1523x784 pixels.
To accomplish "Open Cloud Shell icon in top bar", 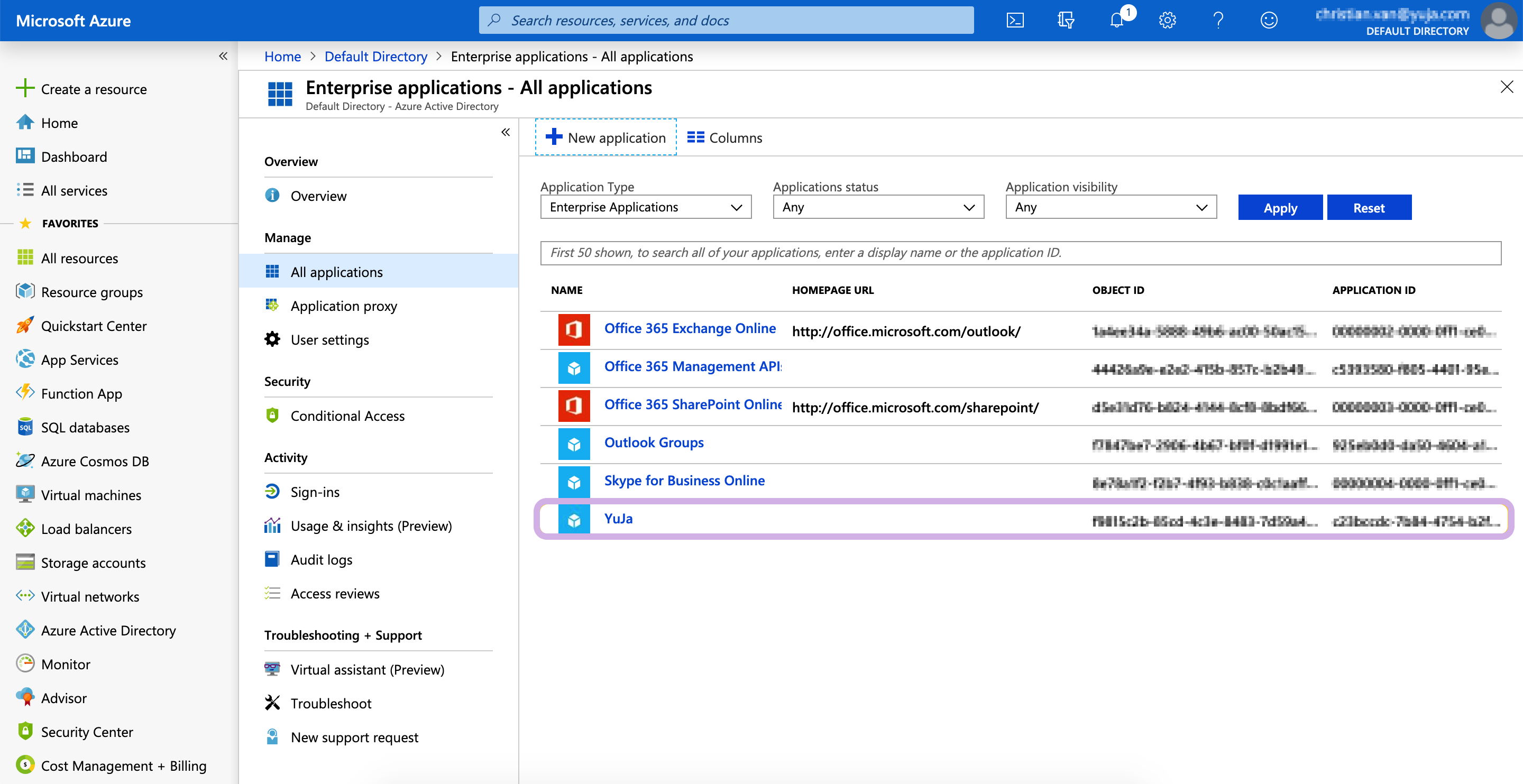I will pyautogui.click(x=1015, y=21).
